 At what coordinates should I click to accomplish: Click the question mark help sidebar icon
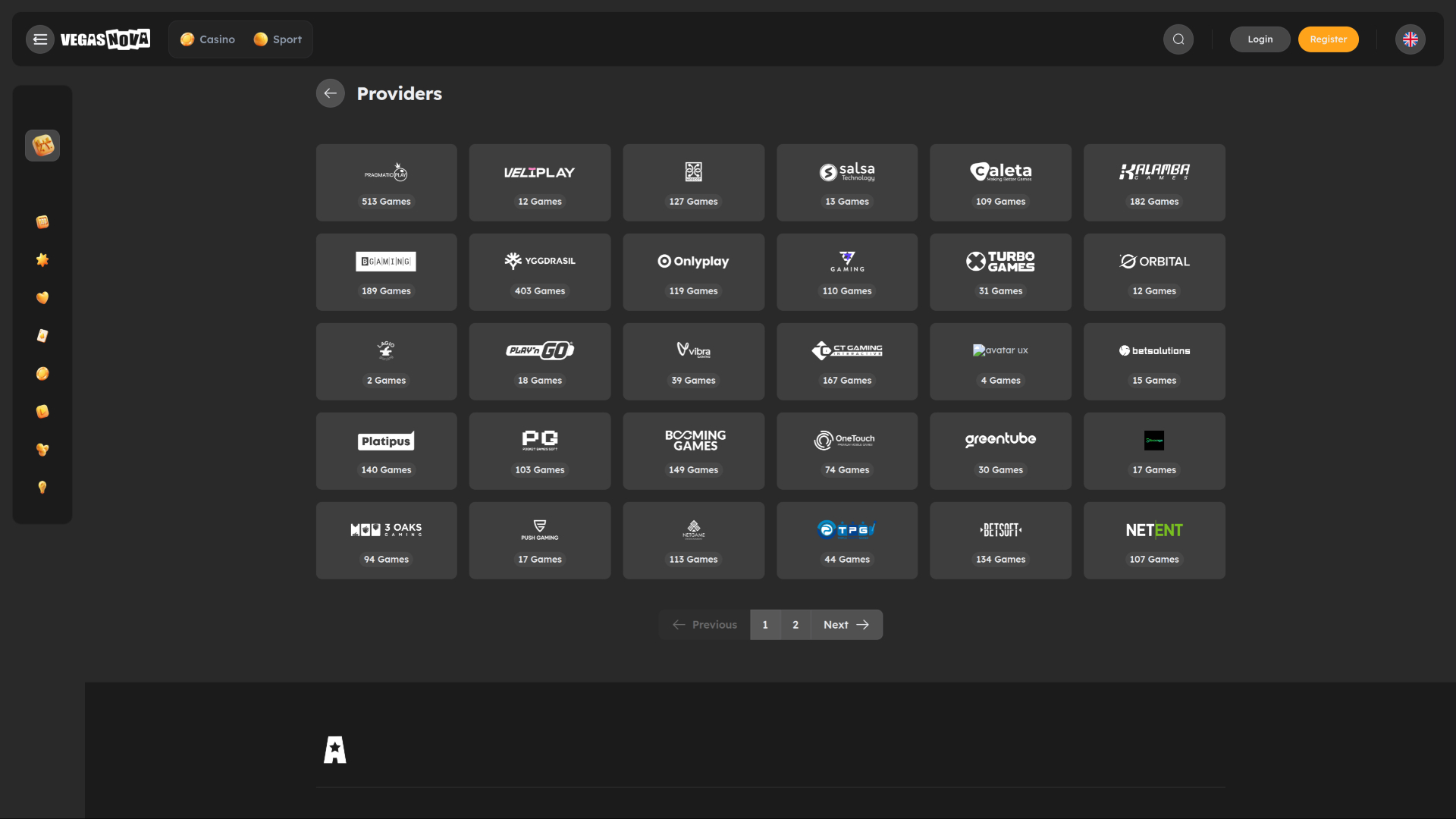[42, 488]
